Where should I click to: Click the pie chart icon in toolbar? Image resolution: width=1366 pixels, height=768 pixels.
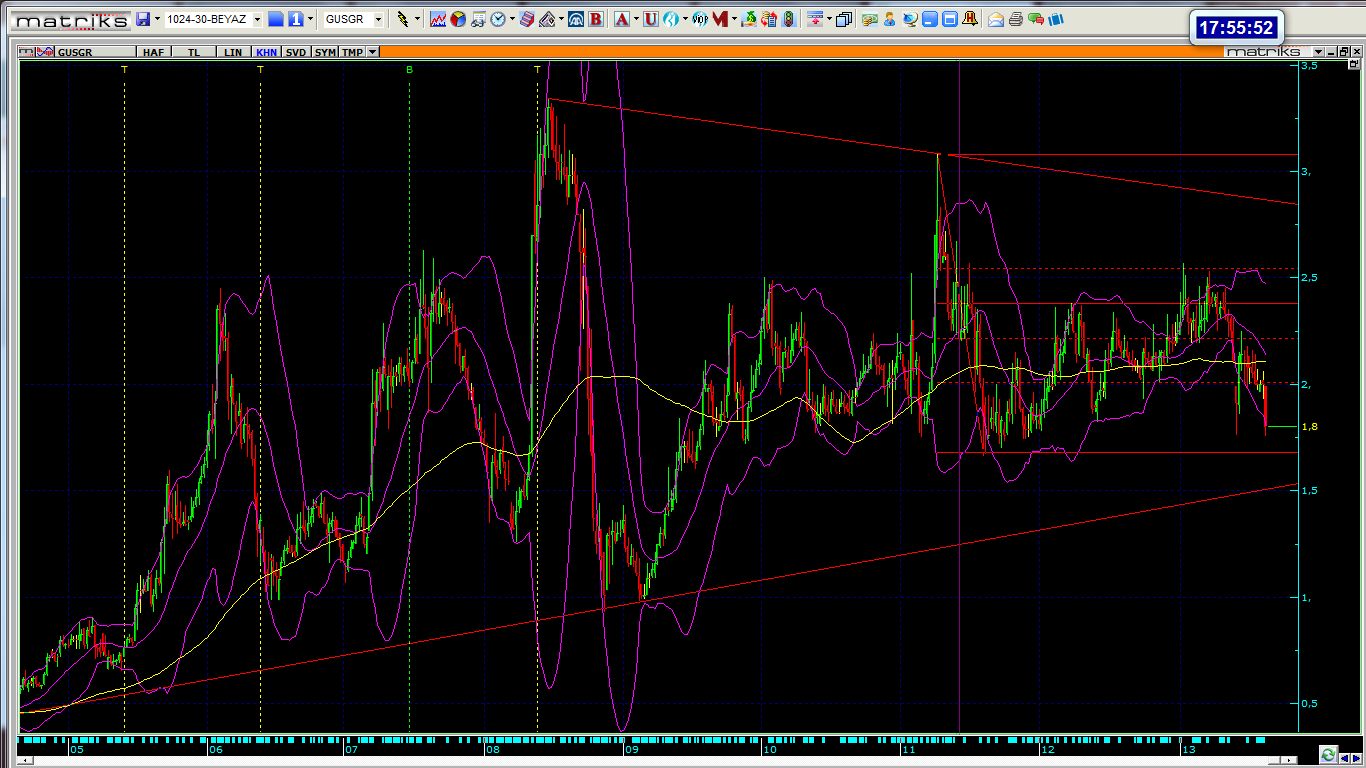457,19
